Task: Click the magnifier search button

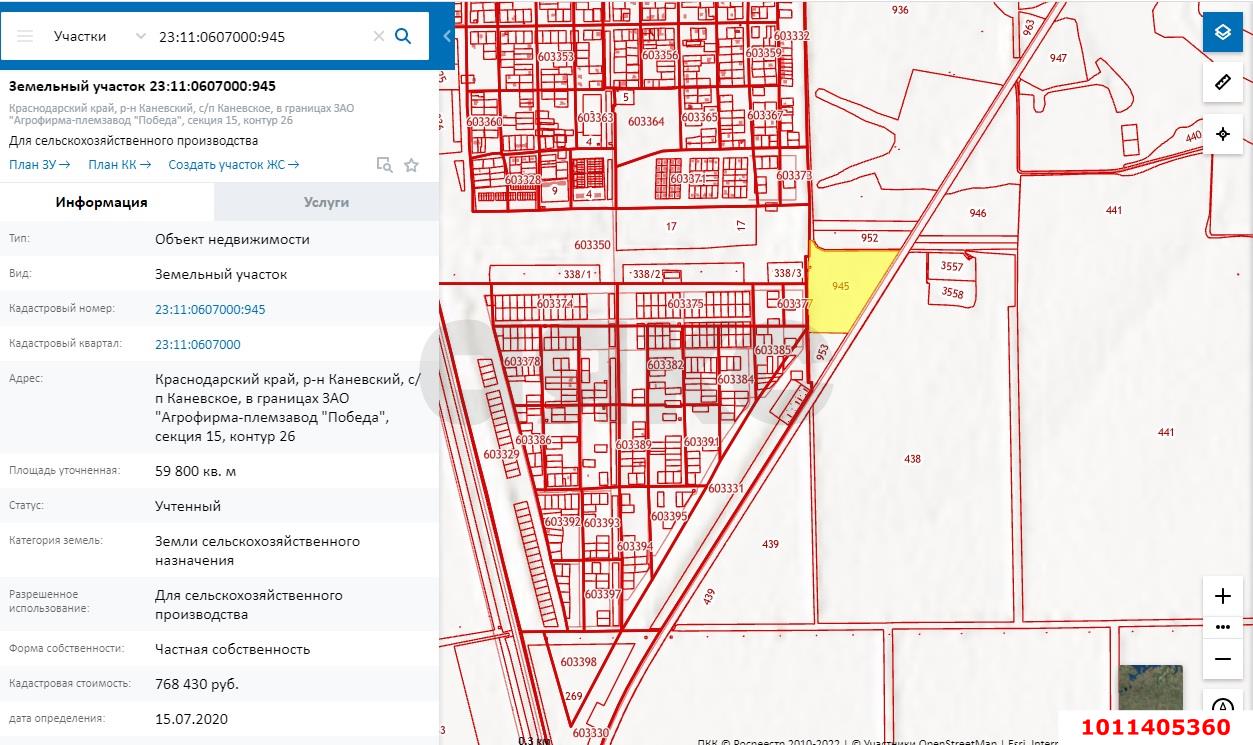Action: tap(404, 36)
